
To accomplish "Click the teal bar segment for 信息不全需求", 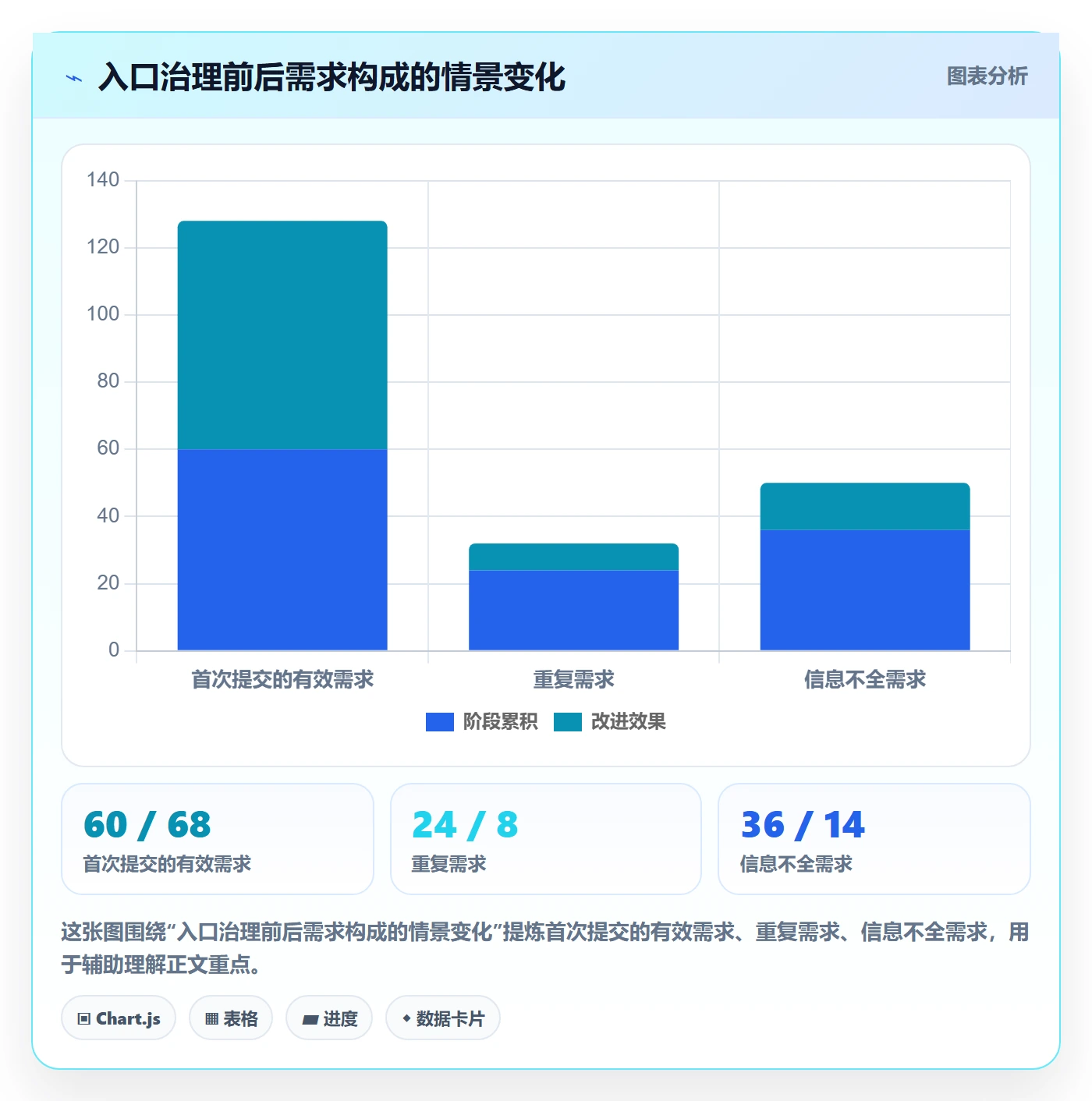I will pyautogui.click(x=865, y=506).
